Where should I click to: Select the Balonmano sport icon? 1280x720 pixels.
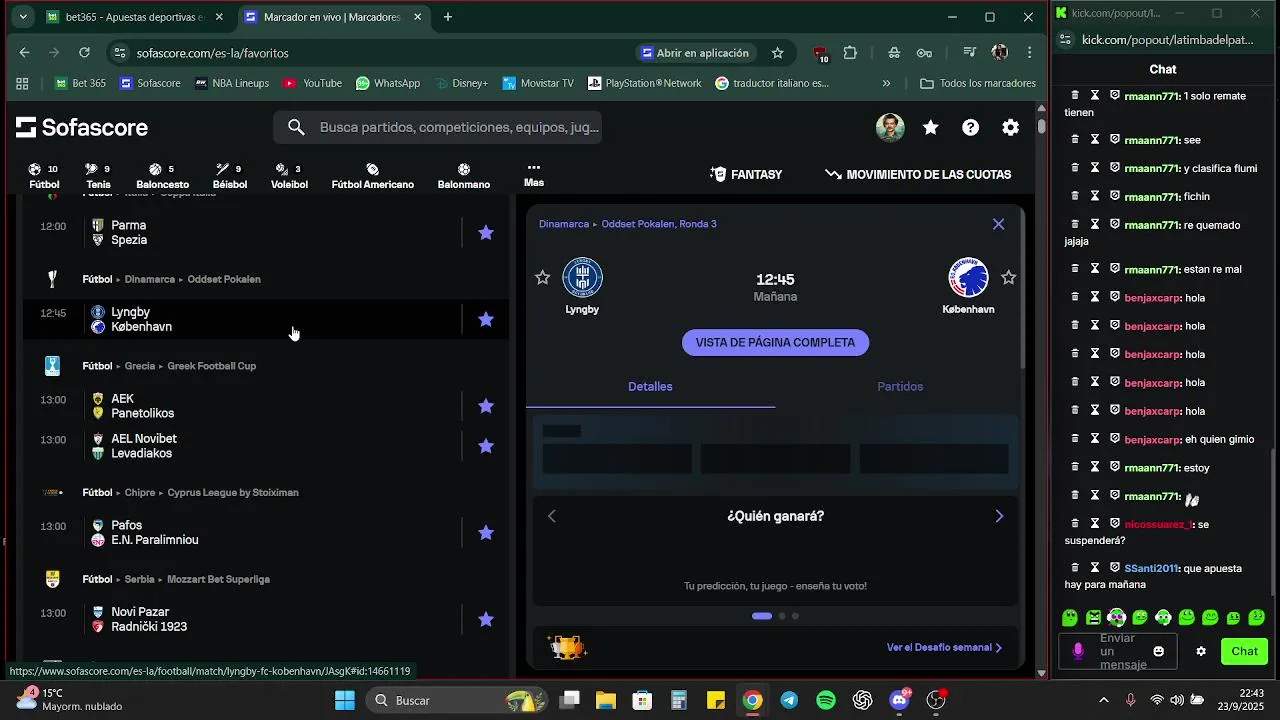point(464,176)
